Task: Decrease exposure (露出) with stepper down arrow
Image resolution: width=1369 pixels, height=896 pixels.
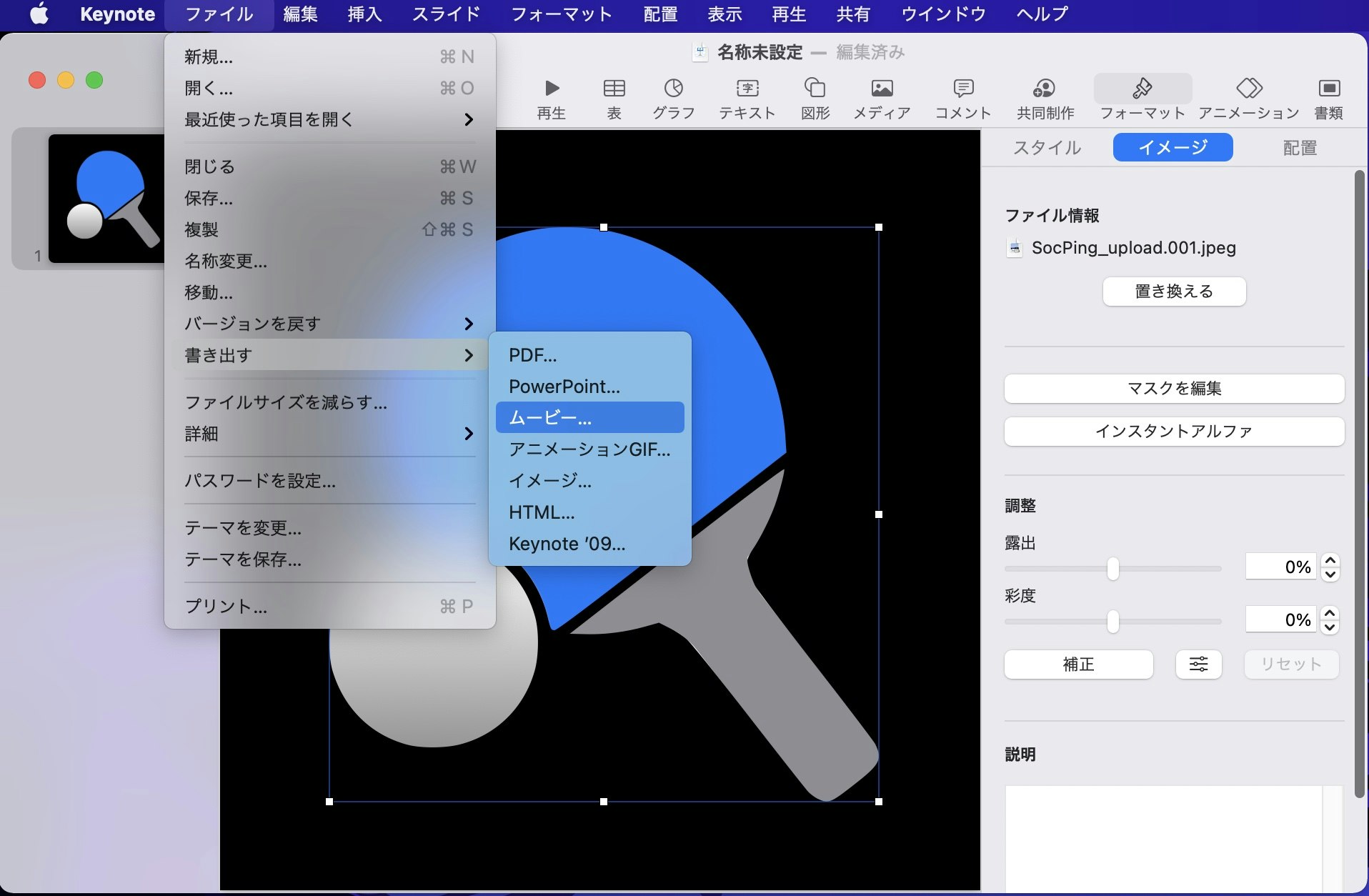Action: pos(1330,574)
